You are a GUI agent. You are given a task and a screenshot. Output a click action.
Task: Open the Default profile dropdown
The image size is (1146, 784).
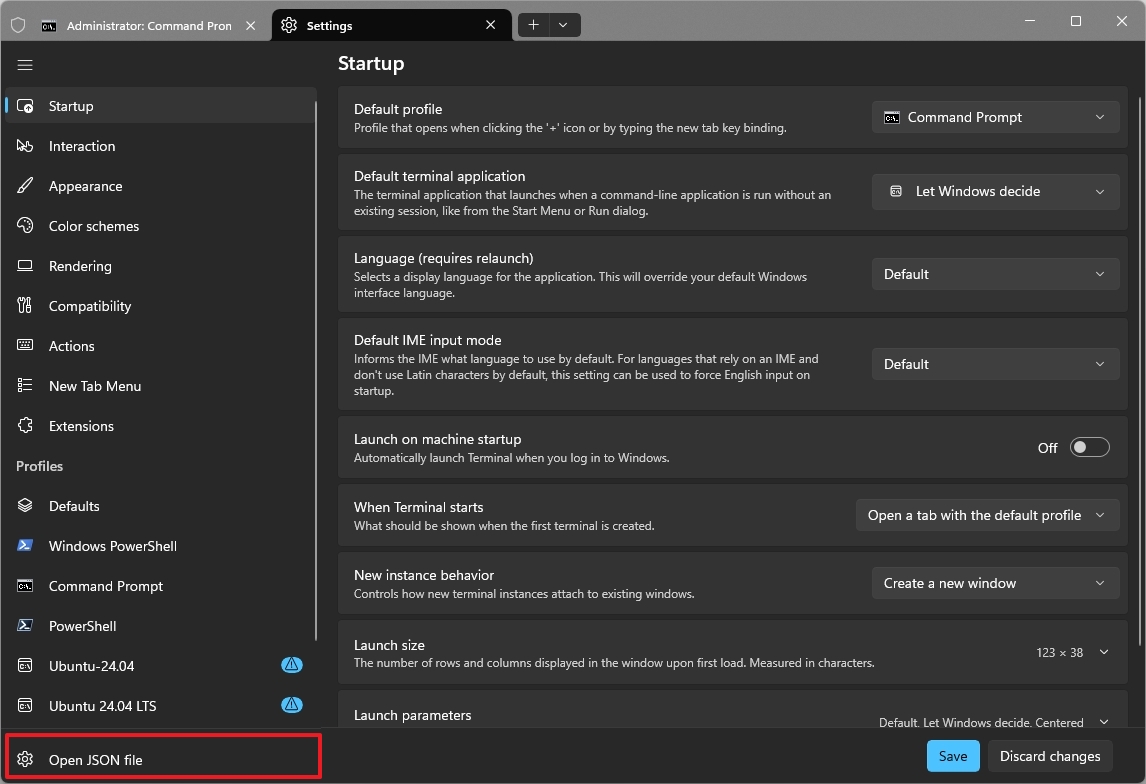click(995, 117)
